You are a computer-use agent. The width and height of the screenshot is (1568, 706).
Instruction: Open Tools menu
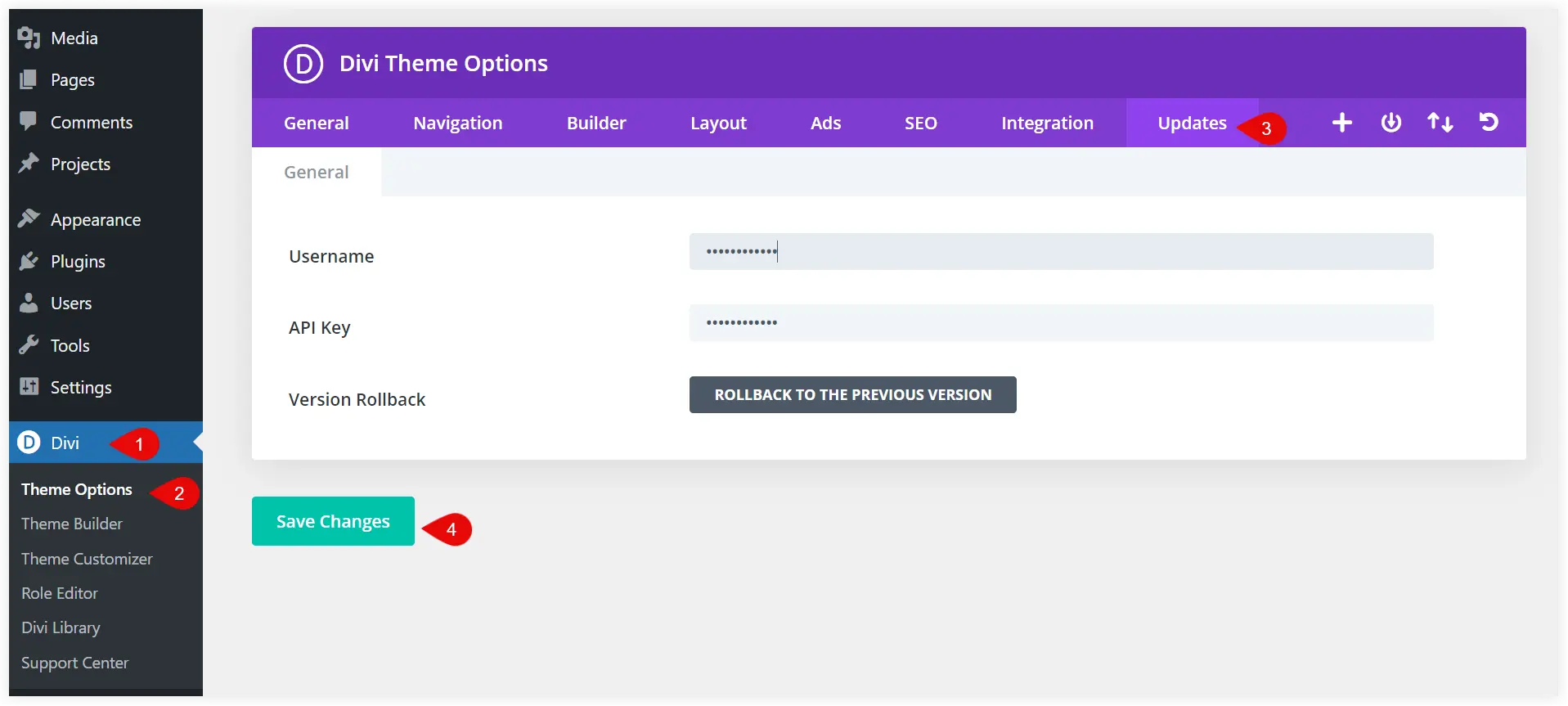coord(106,345)
